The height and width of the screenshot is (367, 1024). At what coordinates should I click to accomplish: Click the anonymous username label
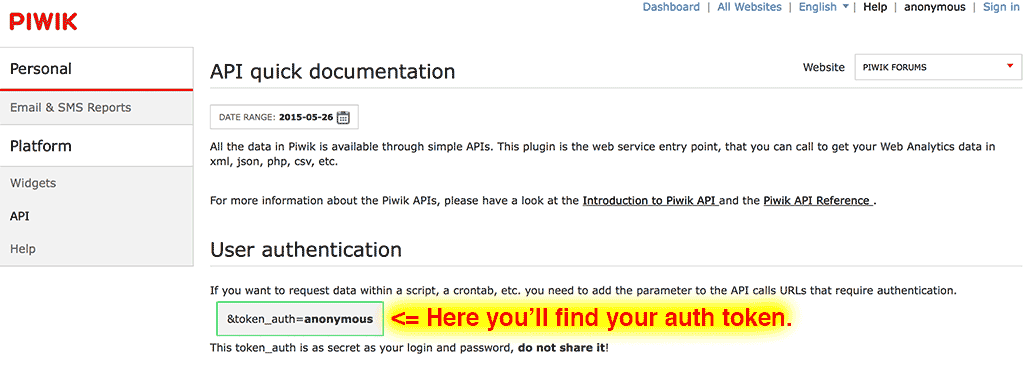[935, 7]
